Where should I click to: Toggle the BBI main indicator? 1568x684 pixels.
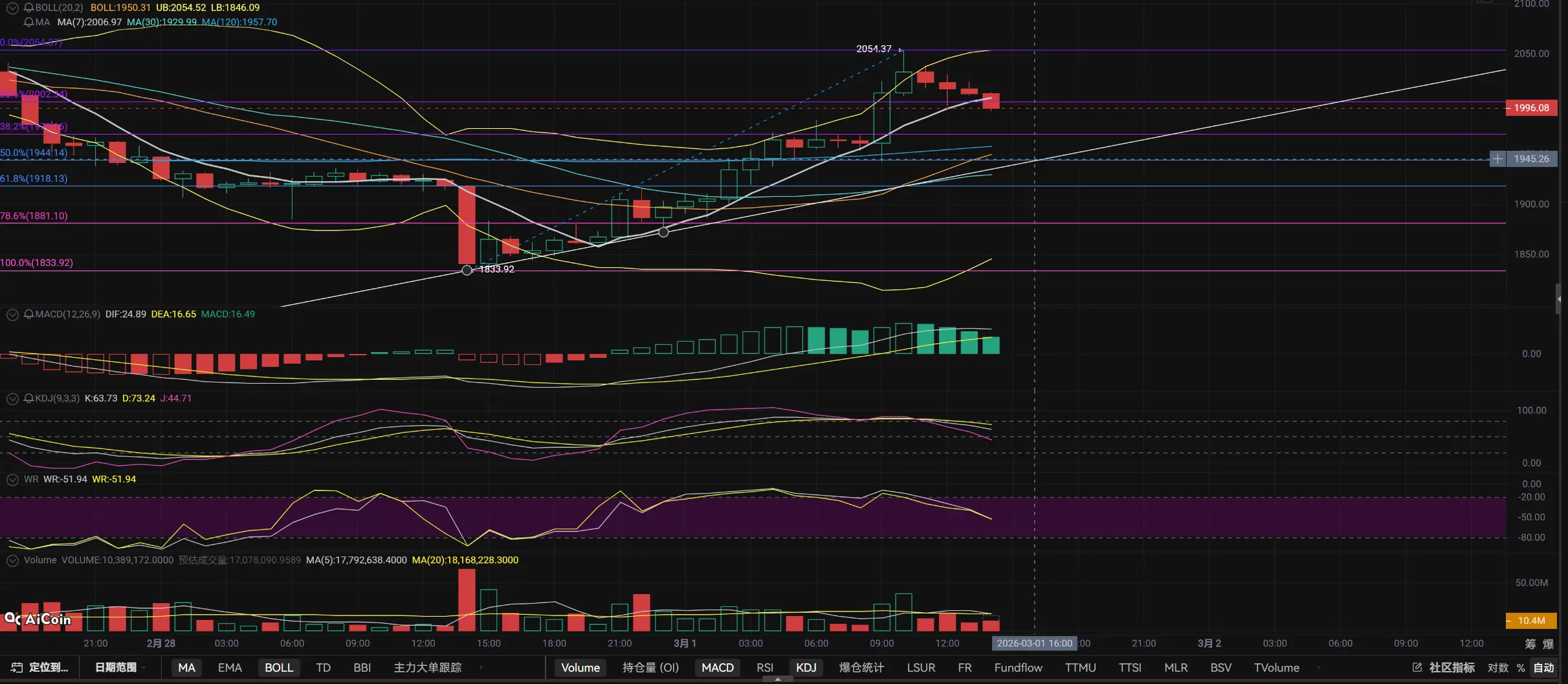(x=362, y=668)
